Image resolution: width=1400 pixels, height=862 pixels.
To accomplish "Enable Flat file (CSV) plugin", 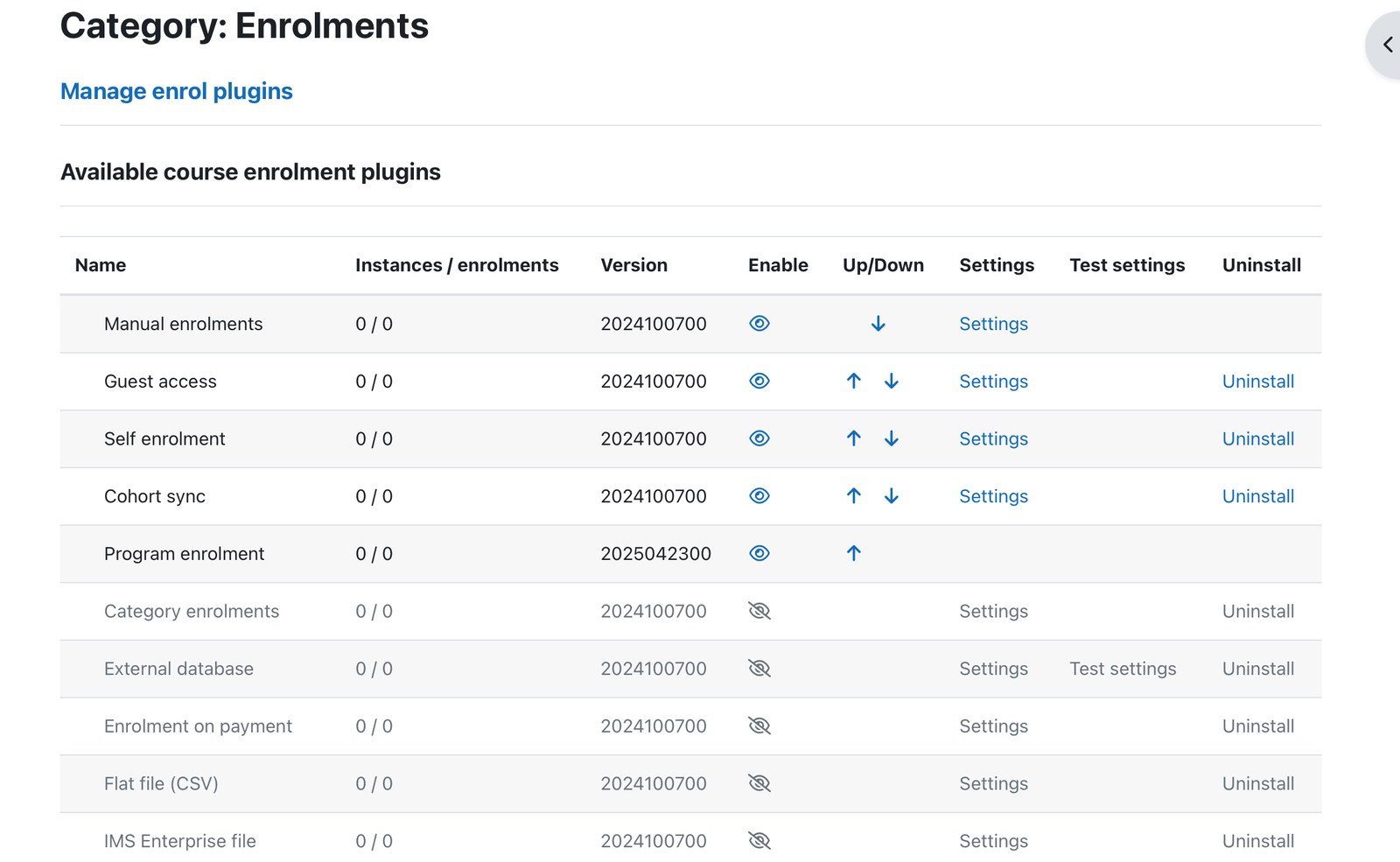I will (x=759, y=783).
